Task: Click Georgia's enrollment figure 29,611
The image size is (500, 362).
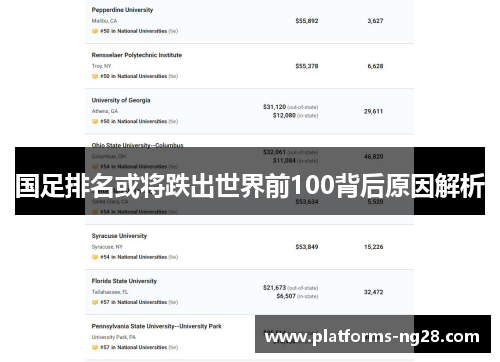Action: click(373, 111)
